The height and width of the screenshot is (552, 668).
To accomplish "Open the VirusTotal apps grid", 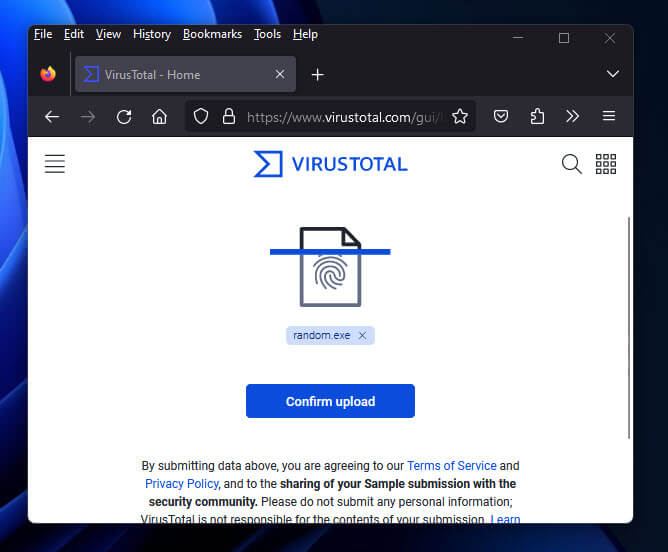I will (x=605, y=164).
